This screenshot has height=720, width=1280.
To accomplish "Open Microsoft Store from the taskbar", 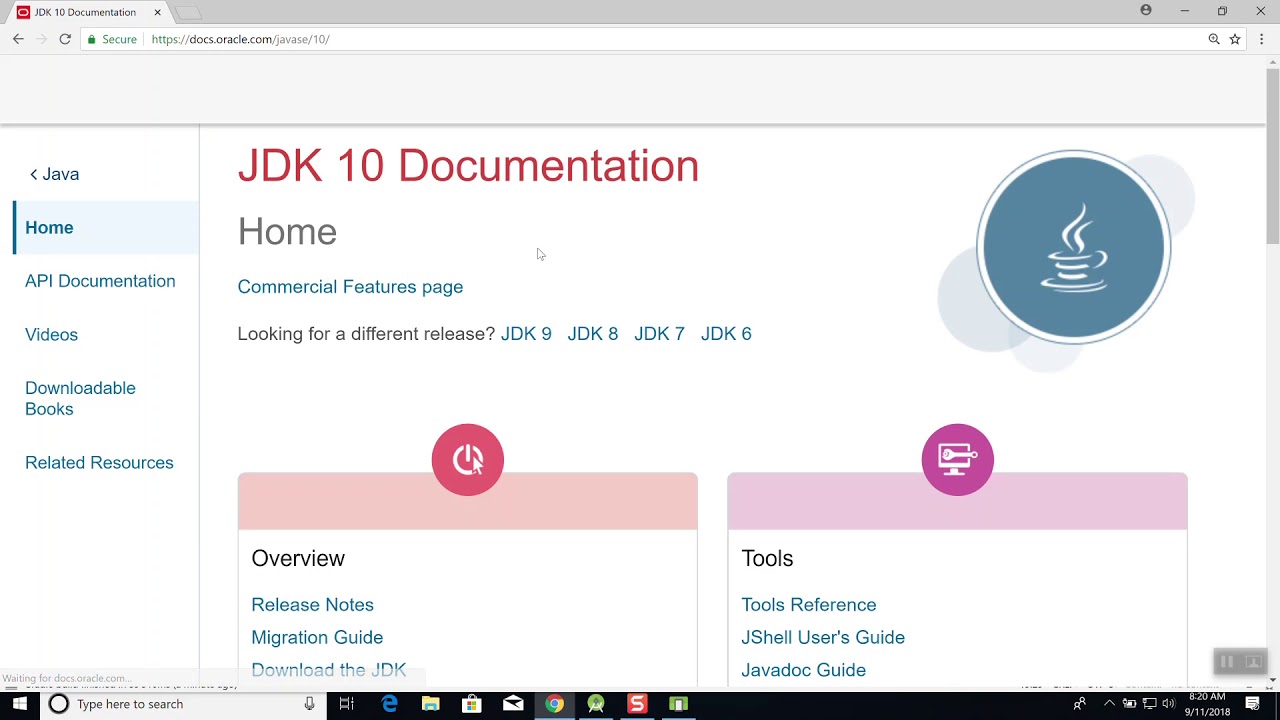I will click(472, 704).
